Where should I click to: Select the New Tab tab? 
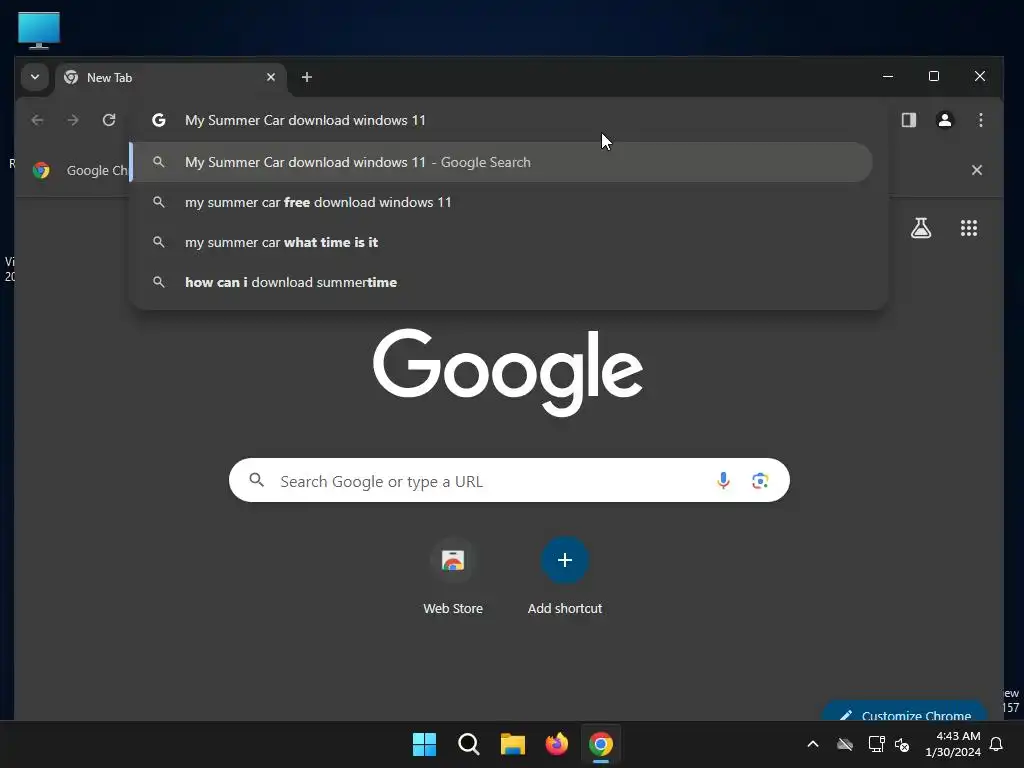(171, 78)
